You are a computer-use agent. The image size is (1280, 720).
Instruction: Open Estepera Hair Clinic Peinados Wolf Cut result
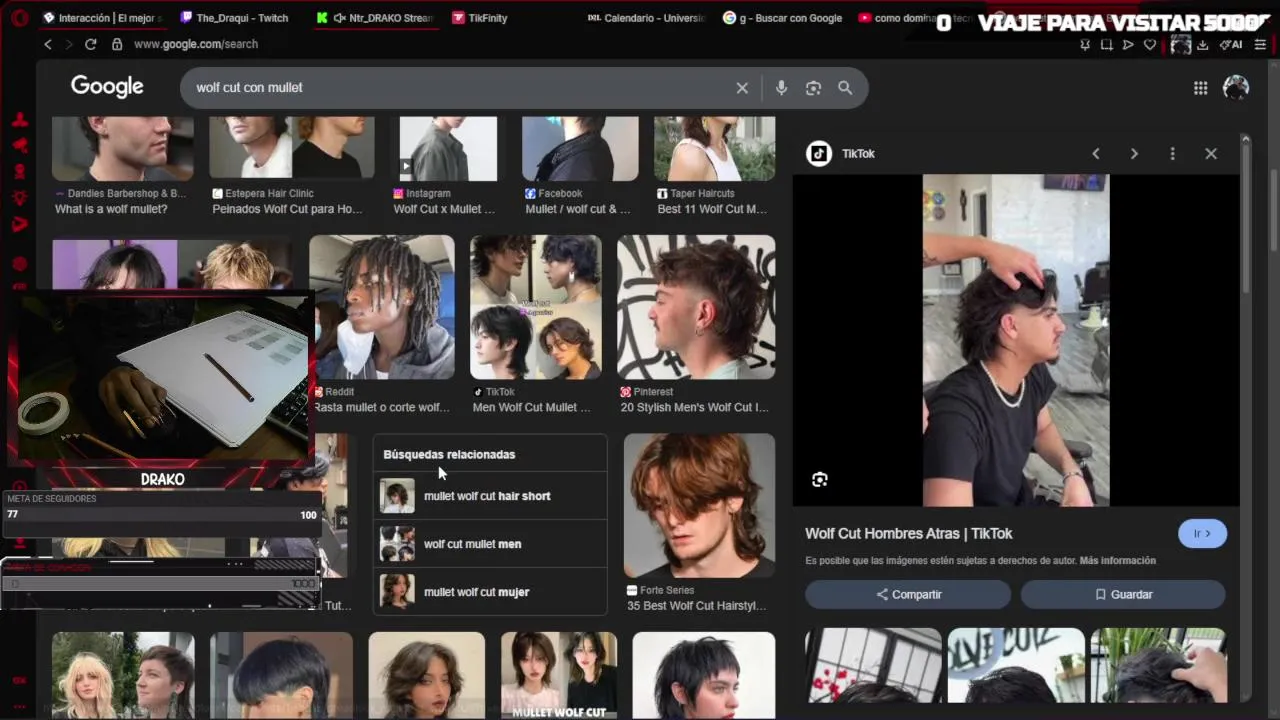click(292, 148)
